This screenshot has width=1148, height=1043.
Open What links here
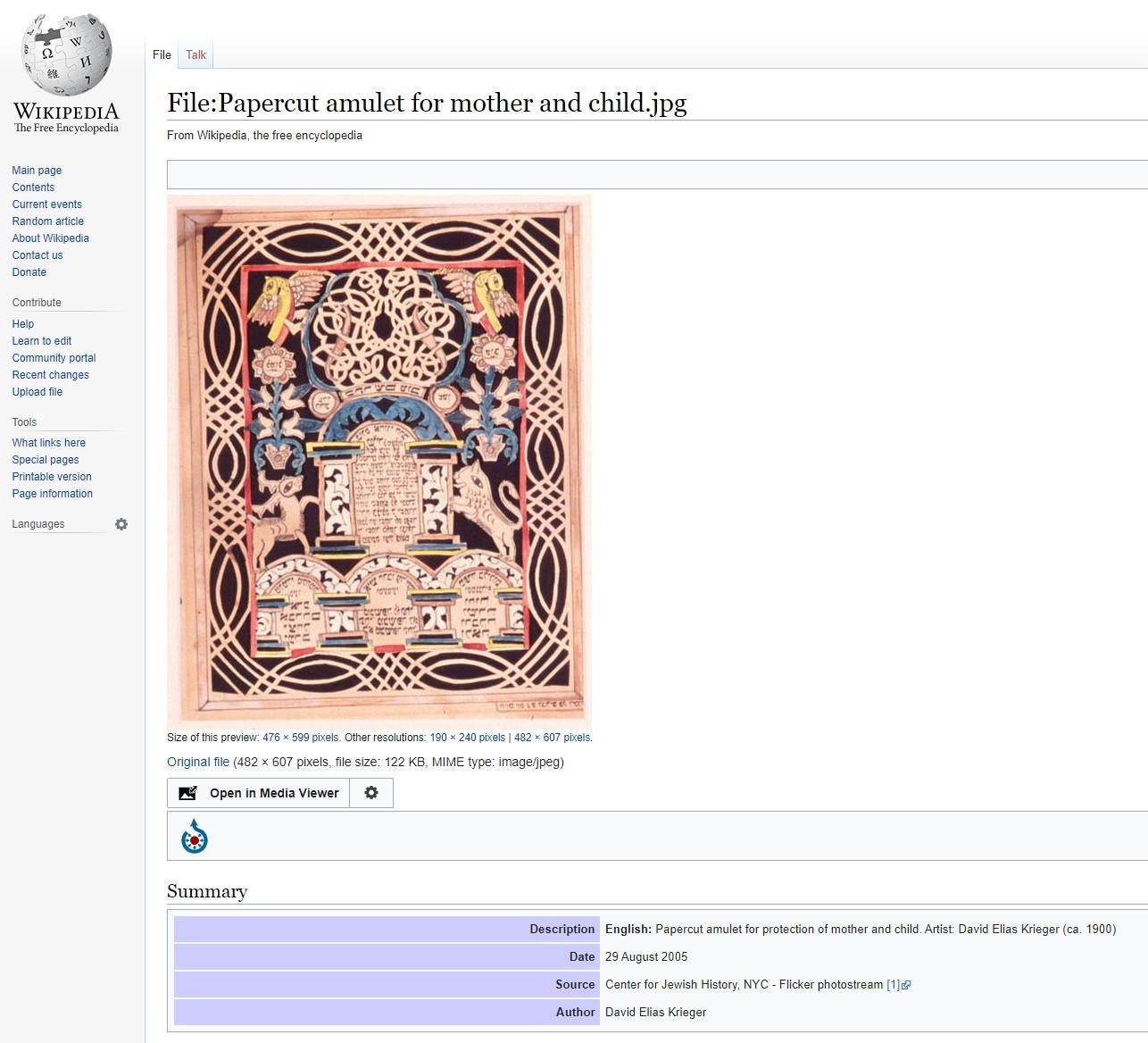[x=48, y=443]
